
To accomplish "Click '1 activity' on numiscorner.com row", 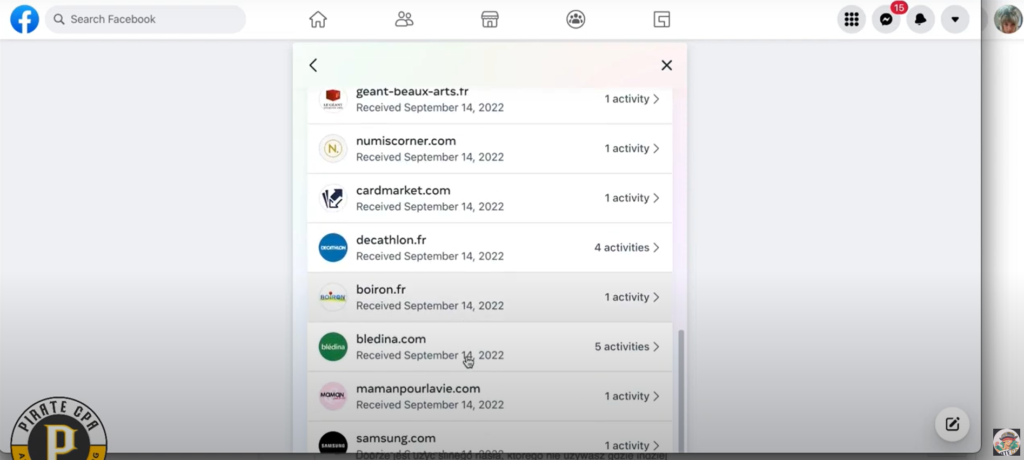I will [626, 148].
